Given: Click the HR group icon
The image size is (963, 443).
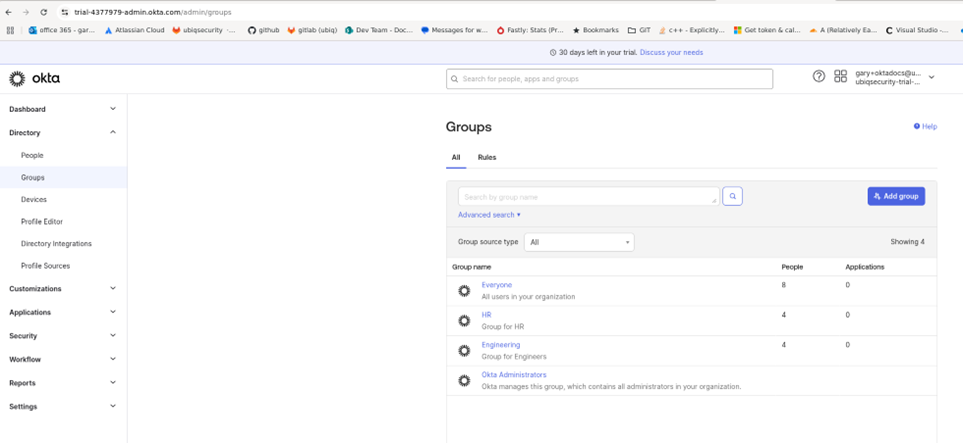Looking at the screenshot, I should (x=464, y=321).
